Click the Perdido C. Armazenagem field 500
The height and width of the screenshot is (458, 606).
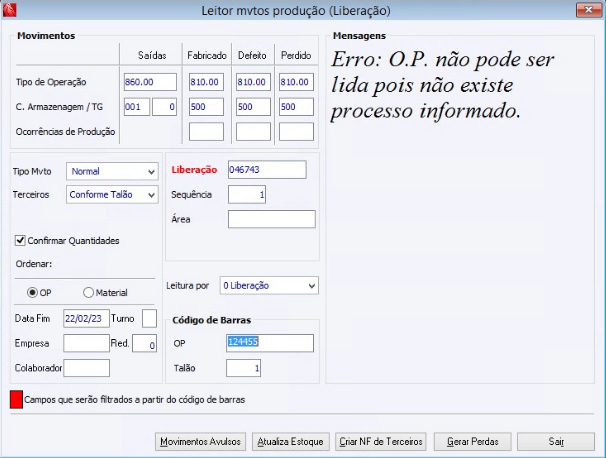click(x=296, y=107)
